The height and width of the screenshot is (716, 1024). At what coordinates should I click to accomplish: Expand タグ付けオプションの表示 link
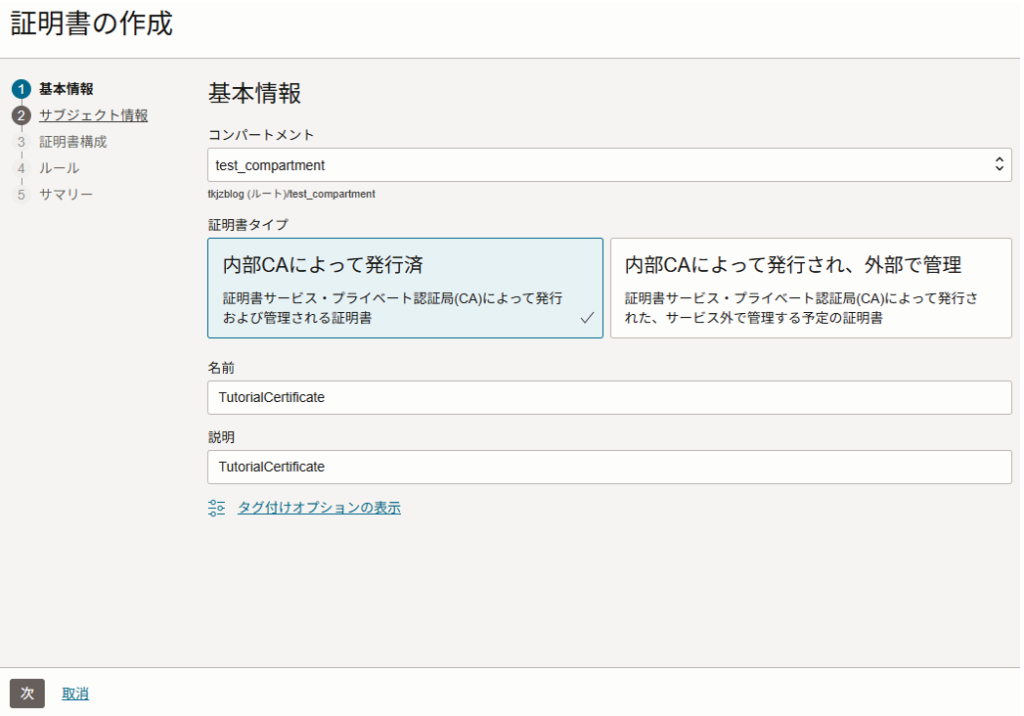[x=319, y=508]
